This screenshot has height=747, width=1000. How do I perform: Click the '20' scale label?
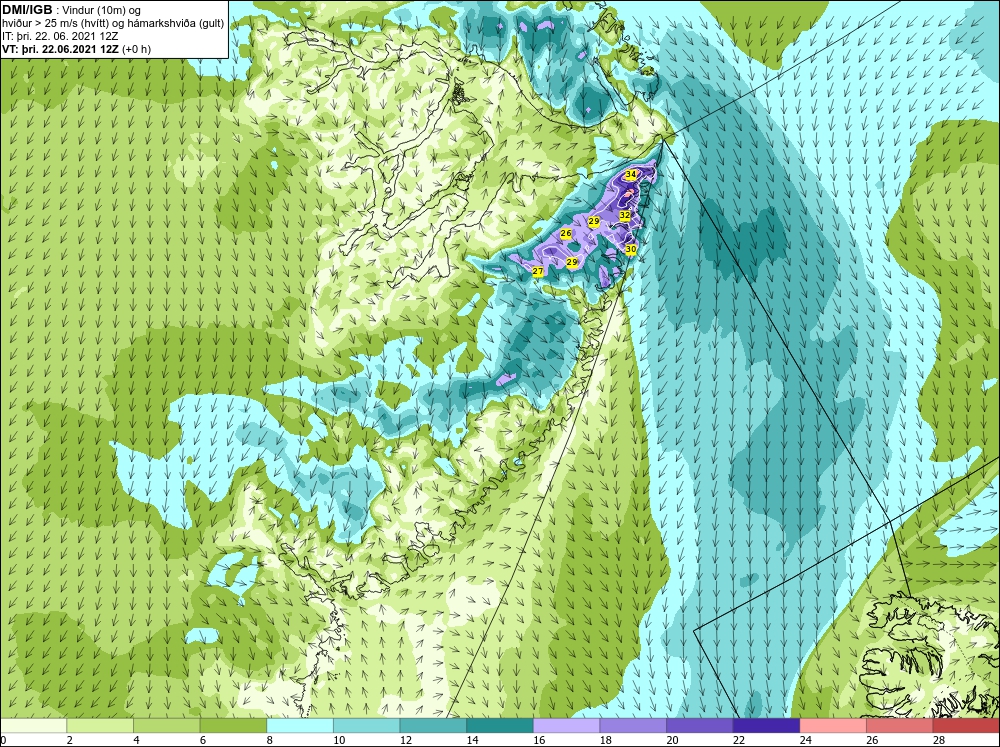672,740
